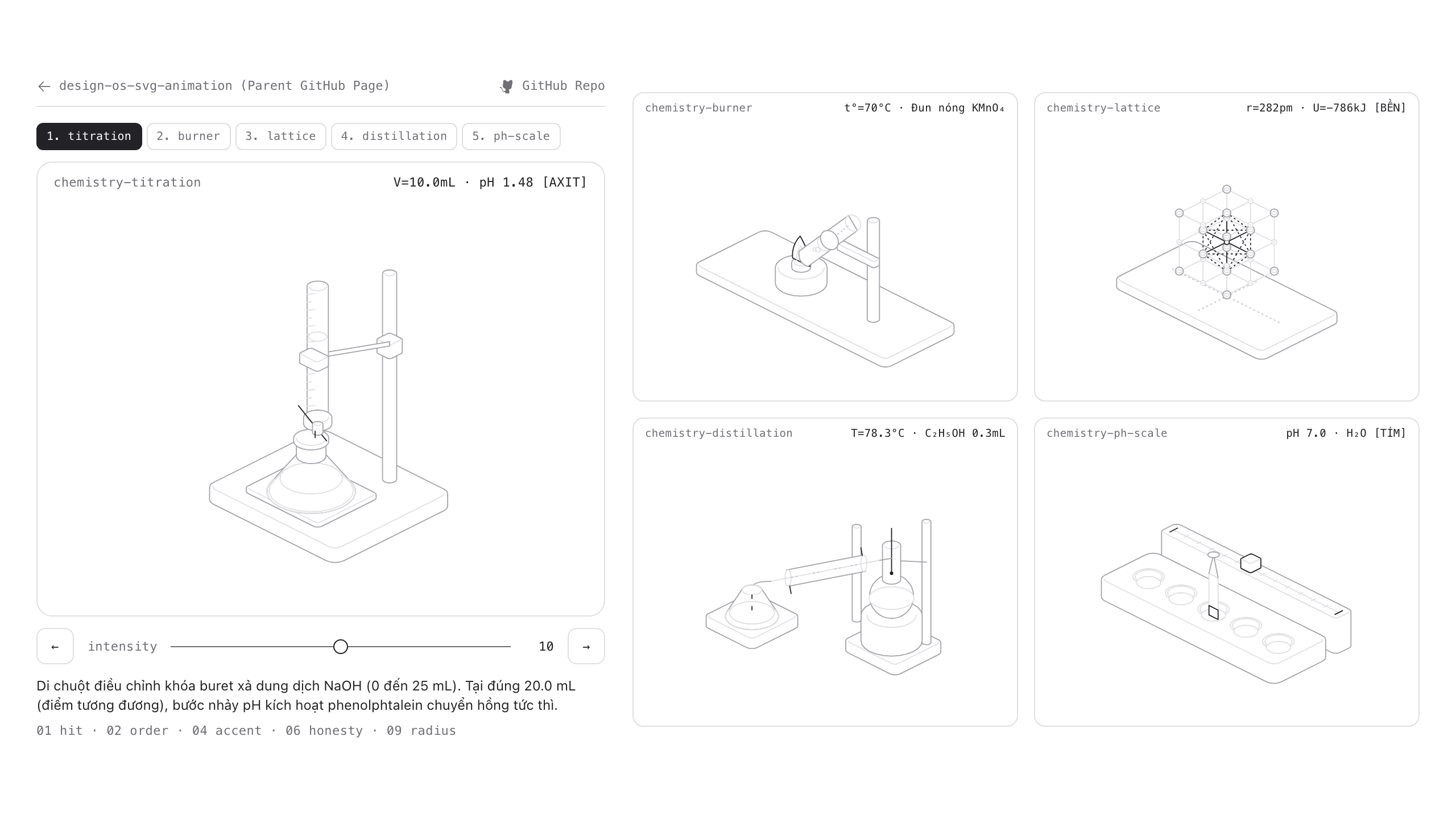Select the 1. titration tab
The width and height of the screenshot is (1456, 819).
pyautogui.click(x=89, y=136)
